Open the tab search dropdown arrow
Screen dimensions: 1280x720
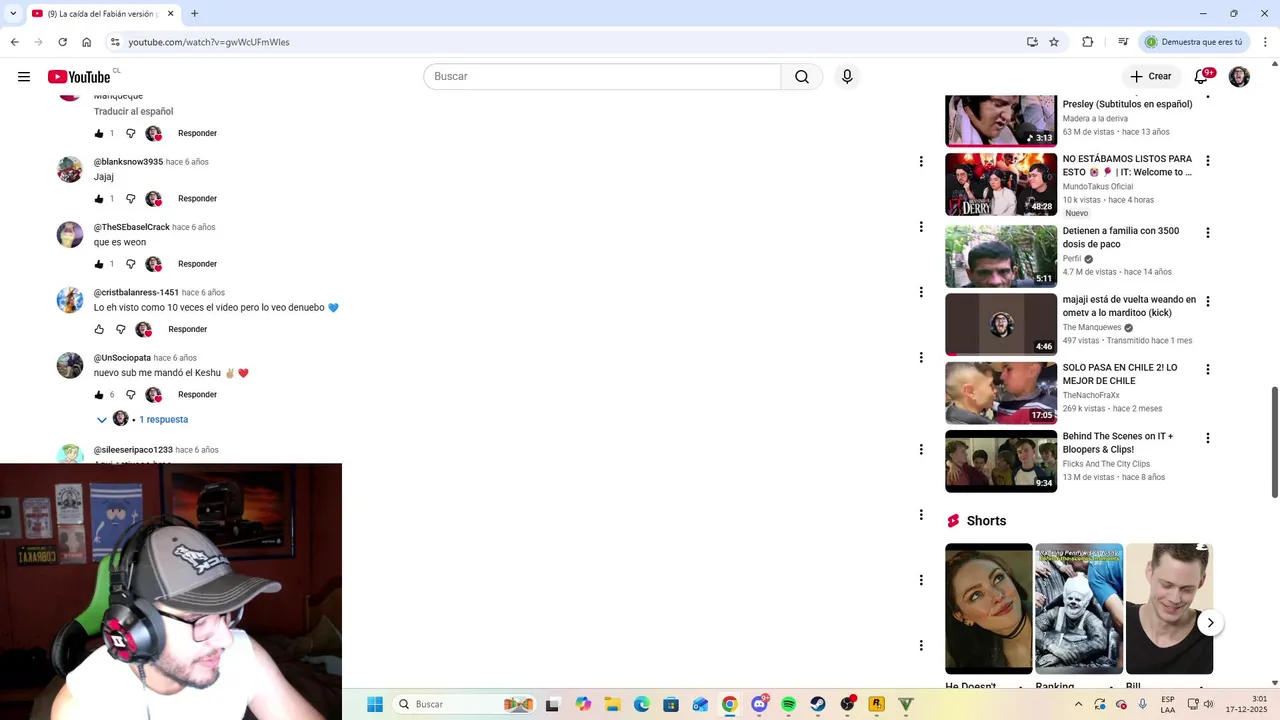point(13,14)
